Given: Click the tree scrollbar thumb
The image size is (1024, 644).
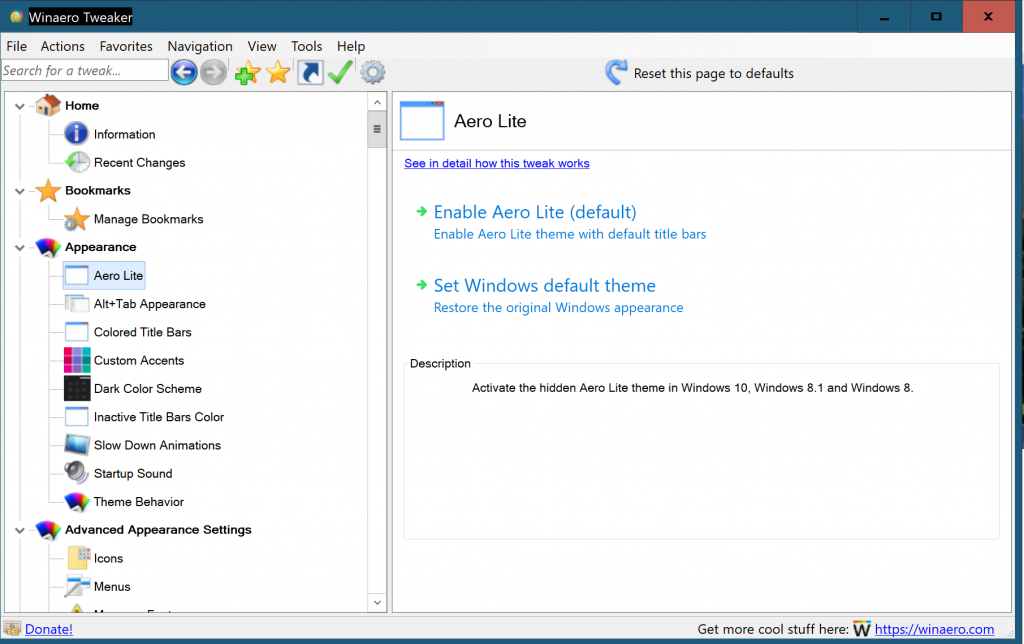Looking at the screenshot, I should tap(377, 129).
